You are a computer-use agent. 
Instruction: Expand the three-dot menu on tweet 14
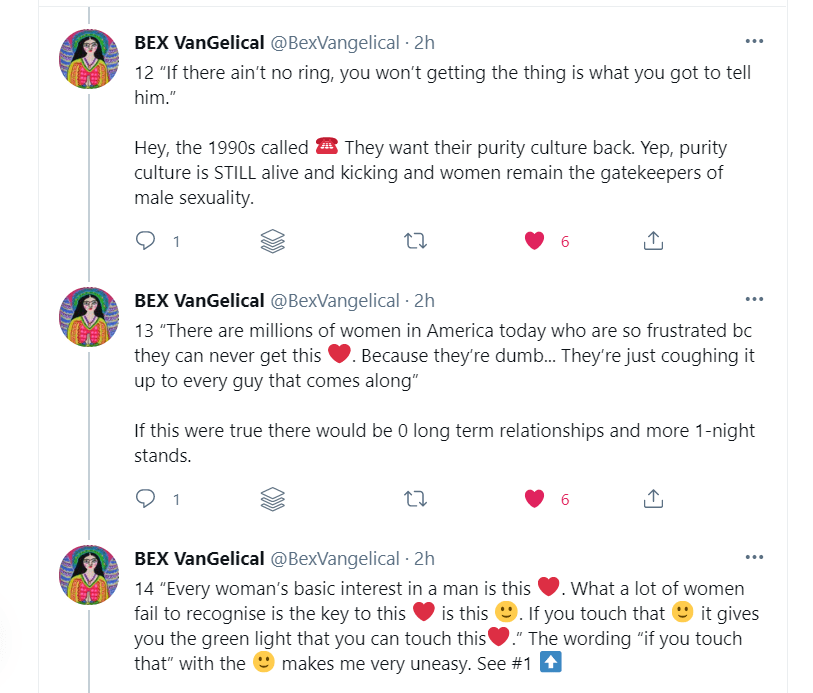(x=755, y=556)
